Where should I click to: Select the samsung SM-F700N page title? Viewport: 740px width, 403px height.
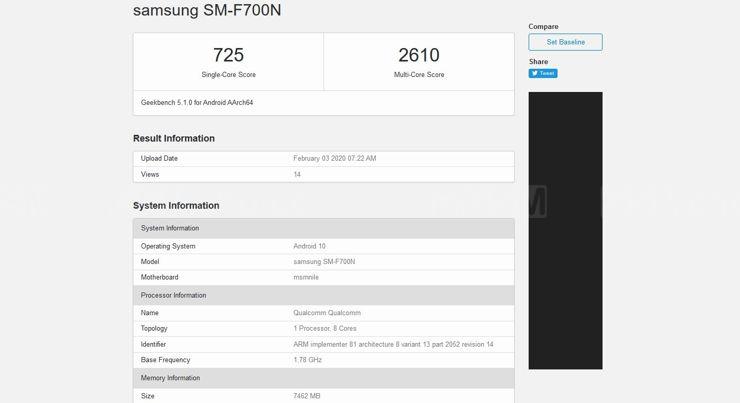click(207, 10)
